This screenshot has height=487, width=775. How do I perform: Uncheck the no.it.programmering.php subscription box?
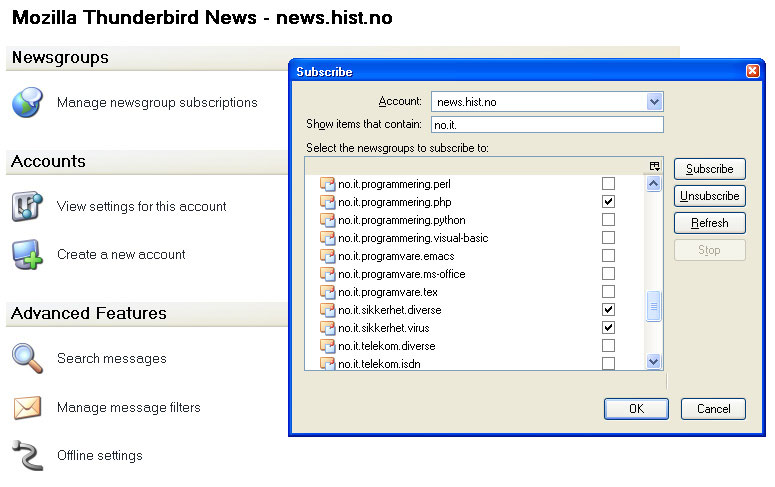[x=608, y=202]
